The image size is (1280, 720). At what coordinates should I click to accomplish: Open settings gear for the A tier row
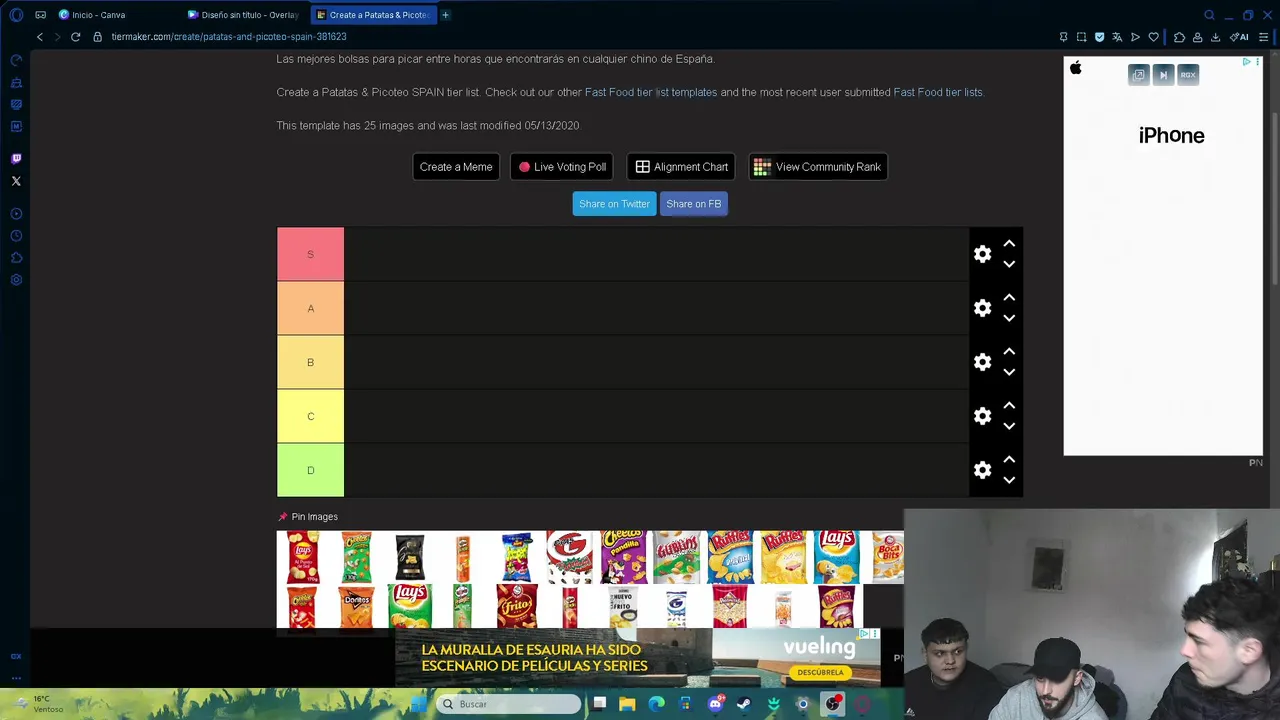(x=982, y=308)
